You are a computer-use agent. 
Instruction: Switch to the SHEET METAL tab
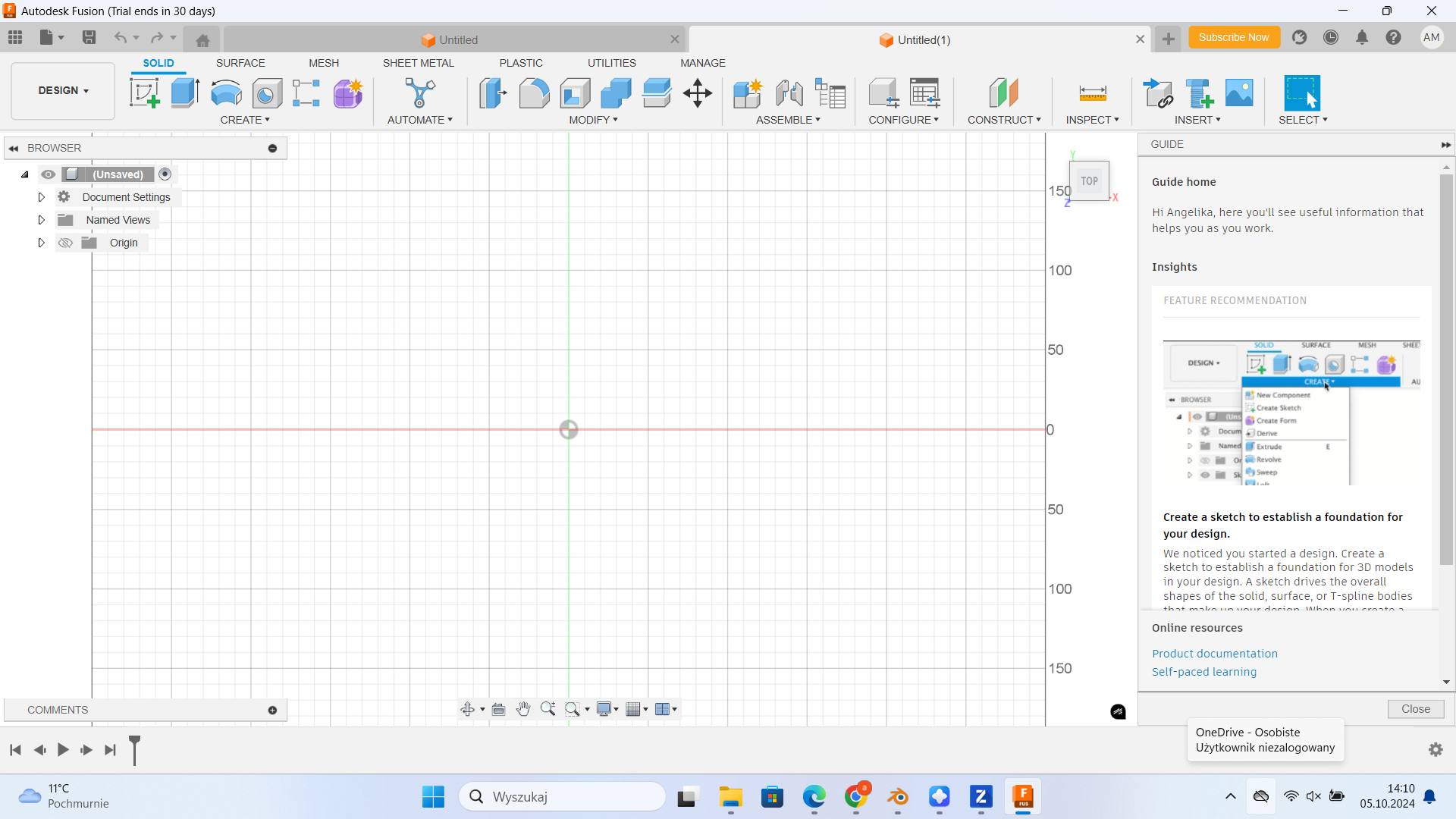pos(419,63)
